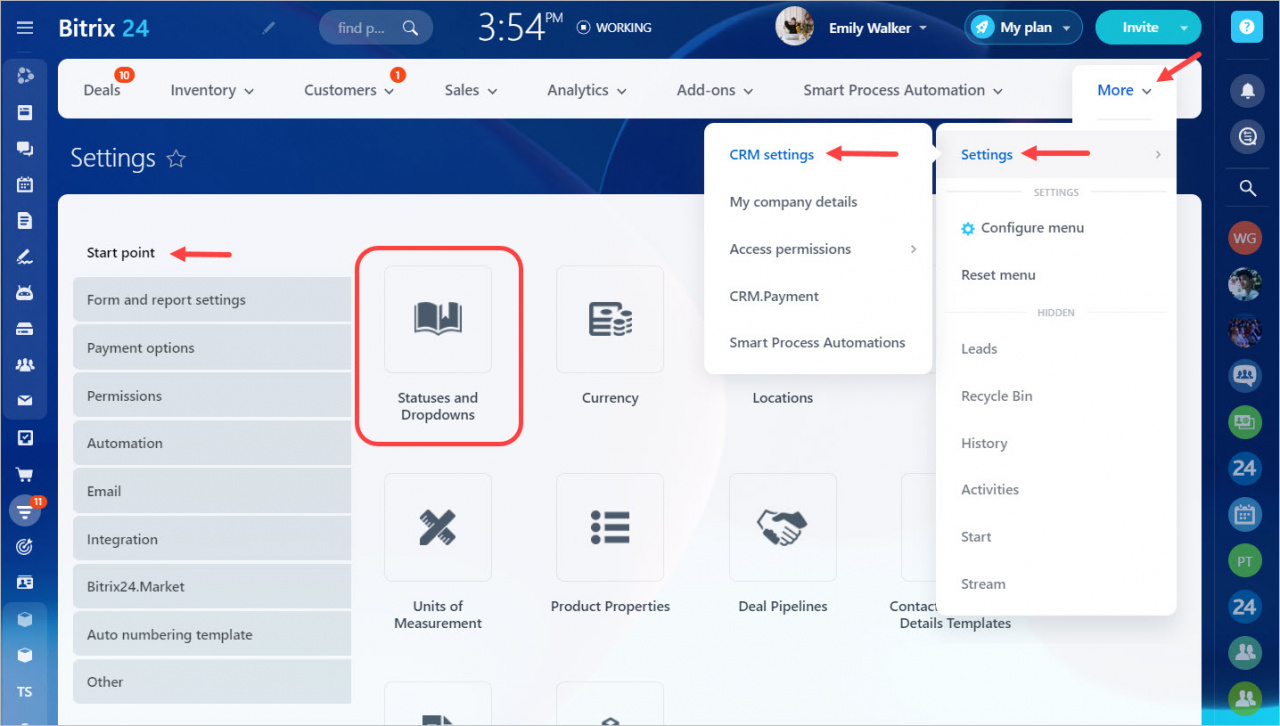Expand Sales menu in CRM navigation

[471, 90]
